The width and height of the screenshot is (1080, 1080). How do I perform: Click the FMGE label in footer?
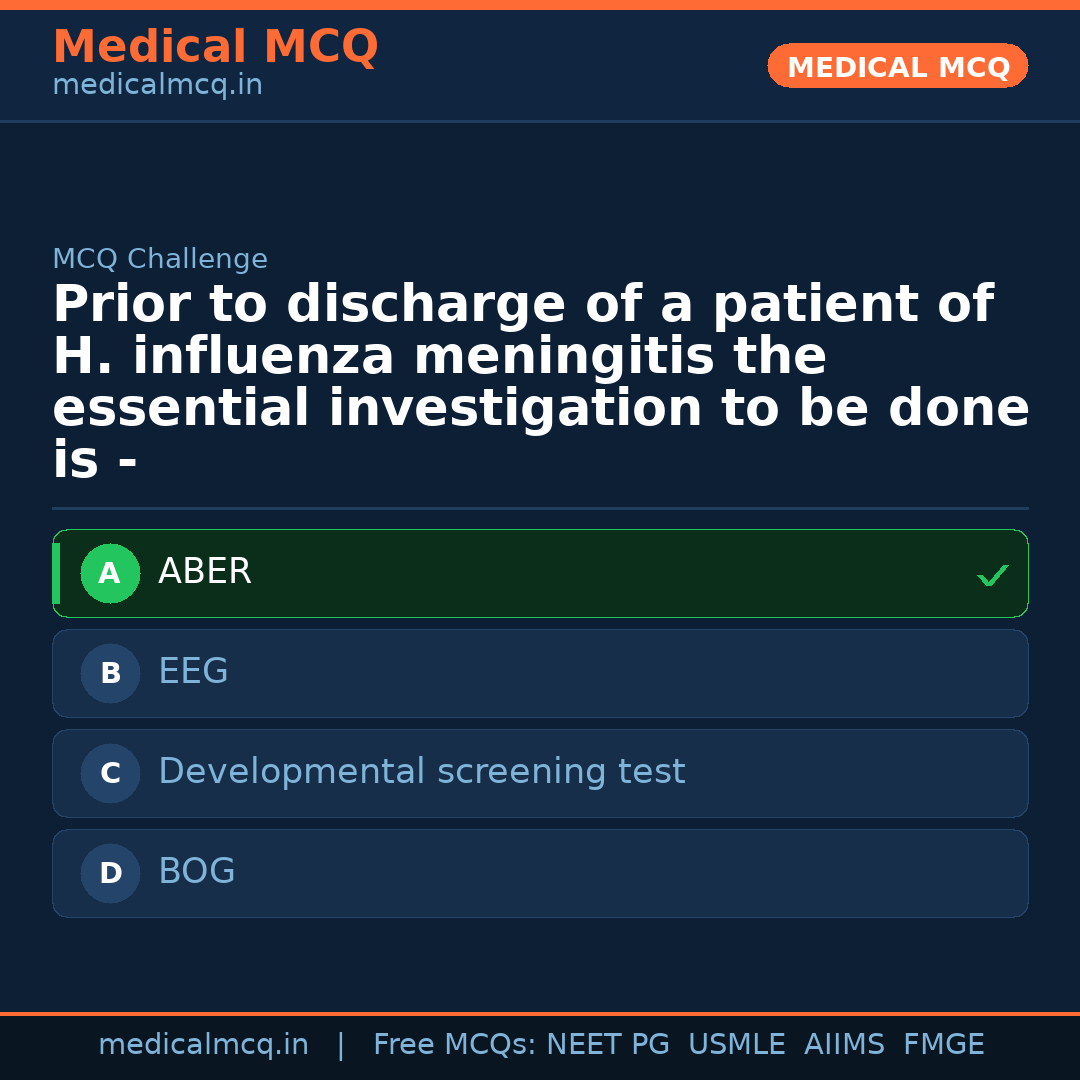click(x=943, y=1044)
